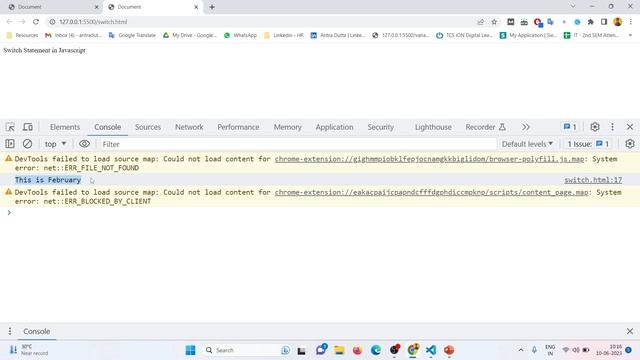Open the Resources bookmark folder
The width and height of the screenshot is (640, 360).
click(22, 35)
